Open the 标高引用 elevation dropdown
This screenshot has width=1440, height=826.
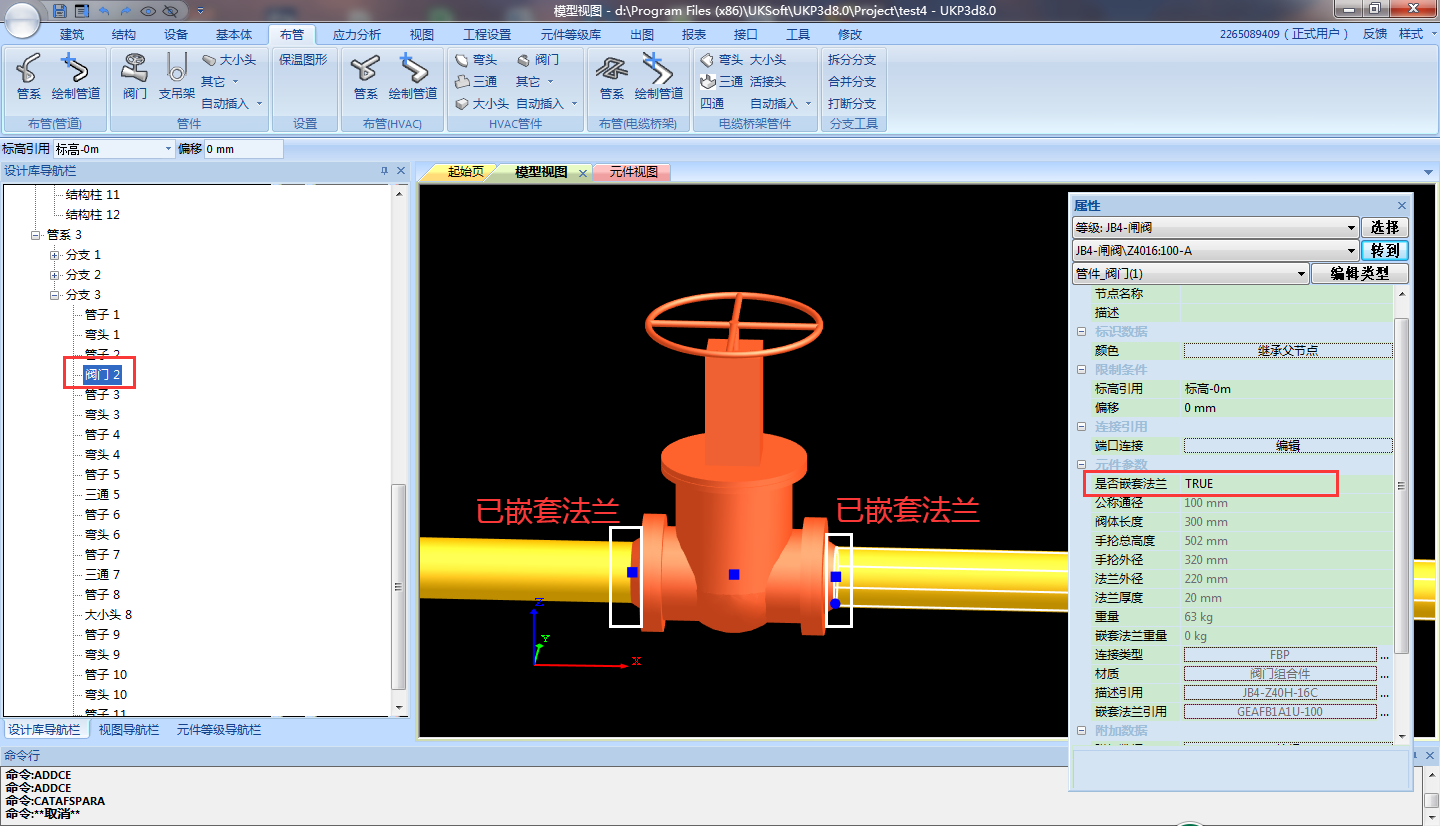coord(168,149)
